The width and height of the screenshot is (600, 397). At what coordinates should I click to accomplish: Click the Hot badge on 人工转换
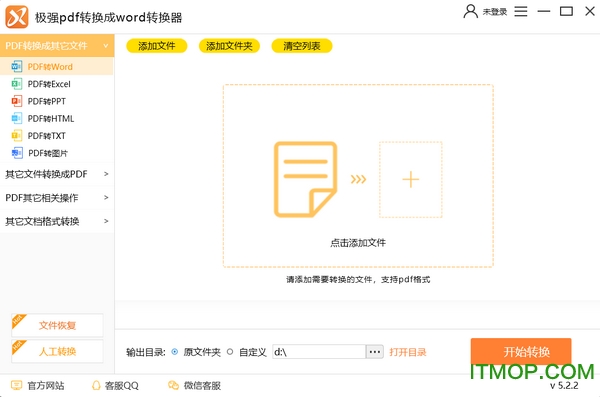(18, 346)
